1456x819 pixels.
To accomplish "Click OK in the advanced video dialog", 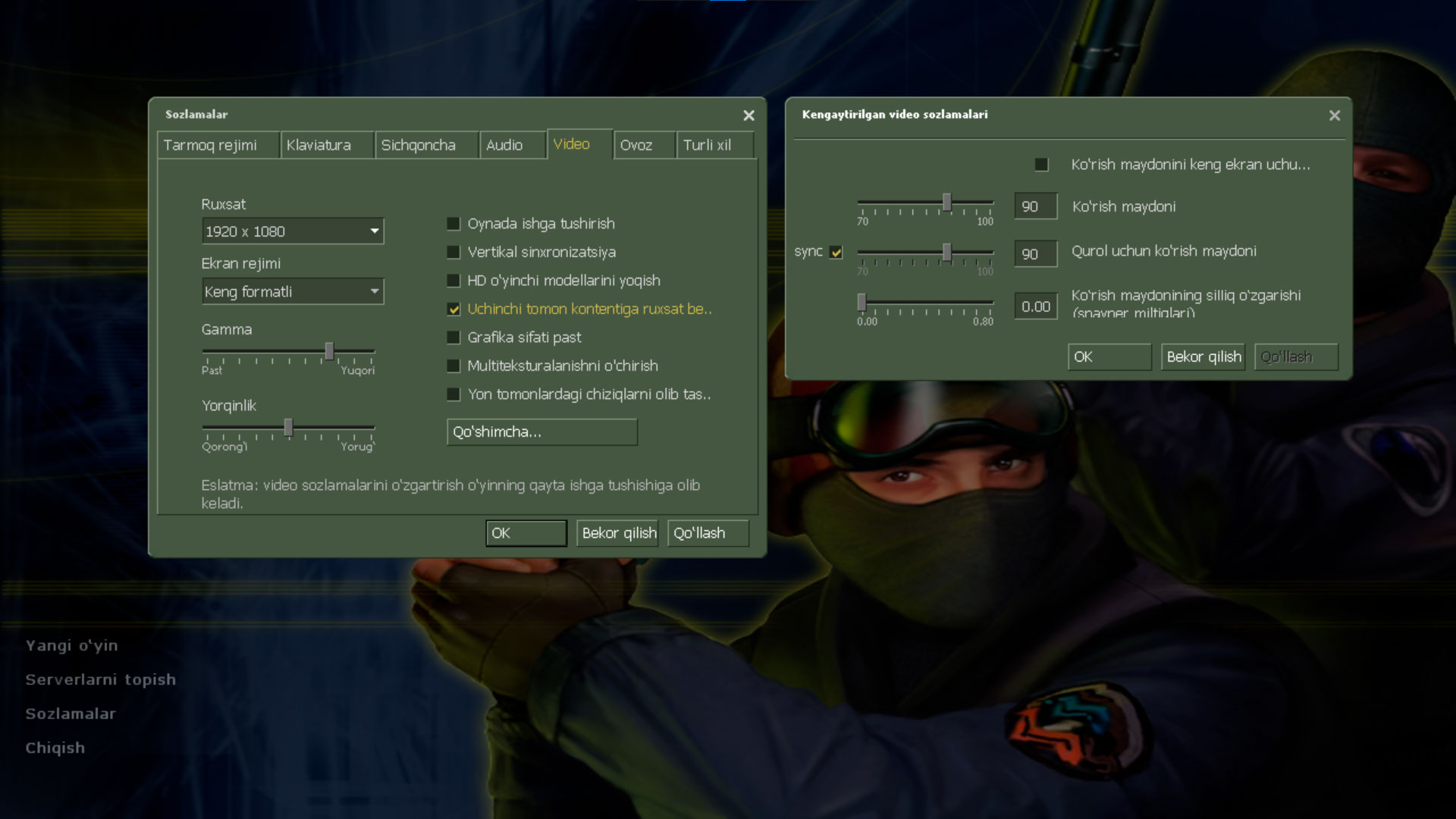I will pos(1110,357).
